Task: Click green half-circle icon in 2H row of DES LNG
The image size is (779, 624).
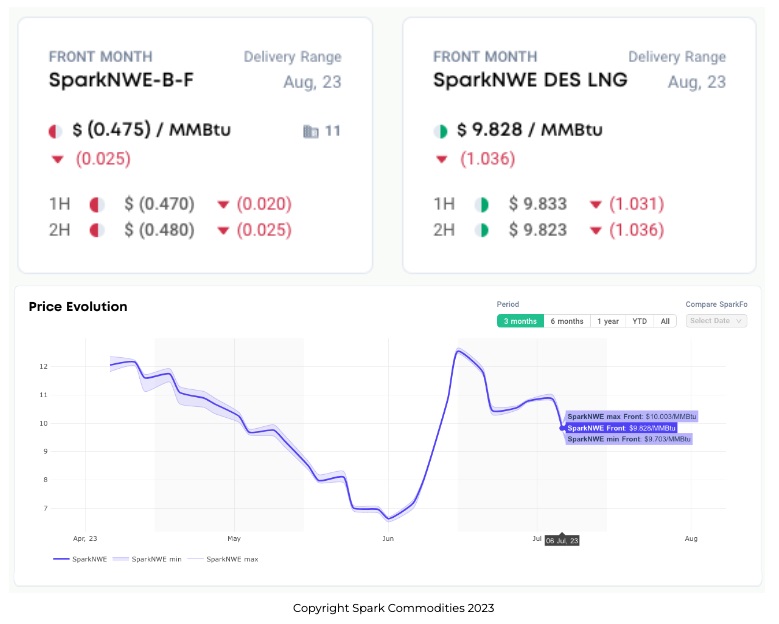Action: 481,231
